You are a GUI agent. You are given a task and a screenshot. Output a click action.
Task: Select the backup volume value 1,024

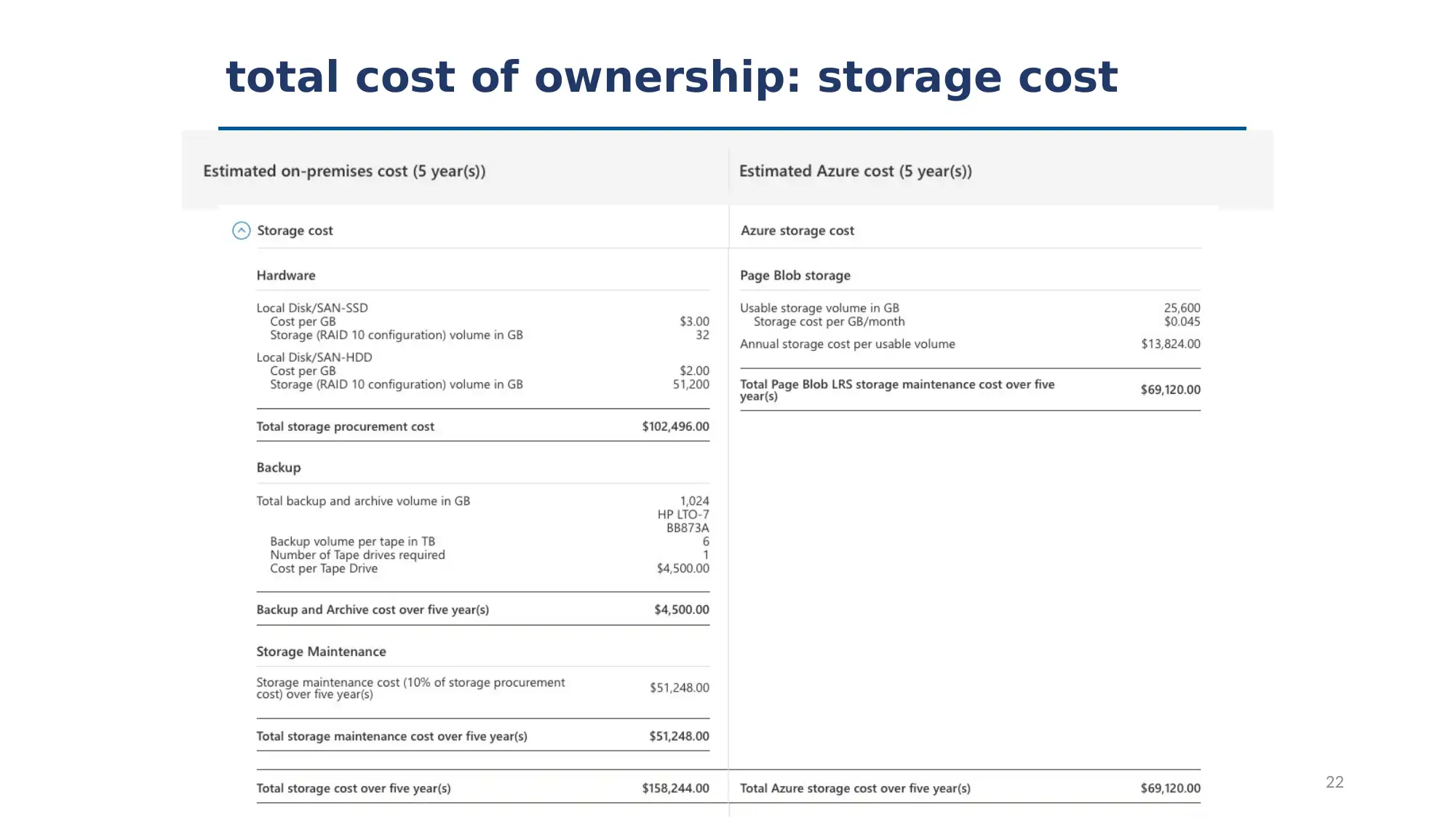coord(694,501)
